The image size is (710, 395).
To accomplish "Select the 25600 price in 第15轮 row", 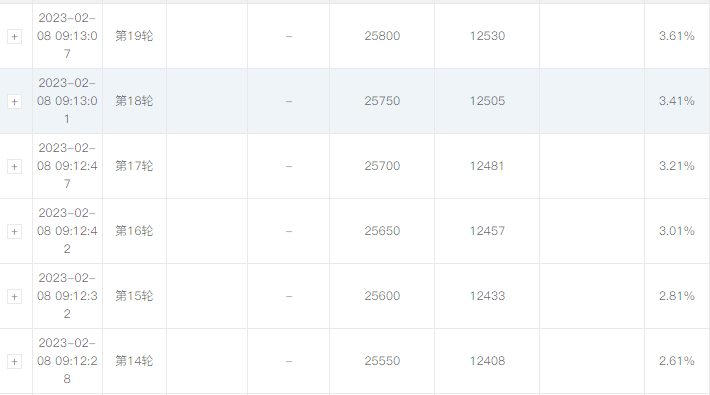I will (382, 296).
